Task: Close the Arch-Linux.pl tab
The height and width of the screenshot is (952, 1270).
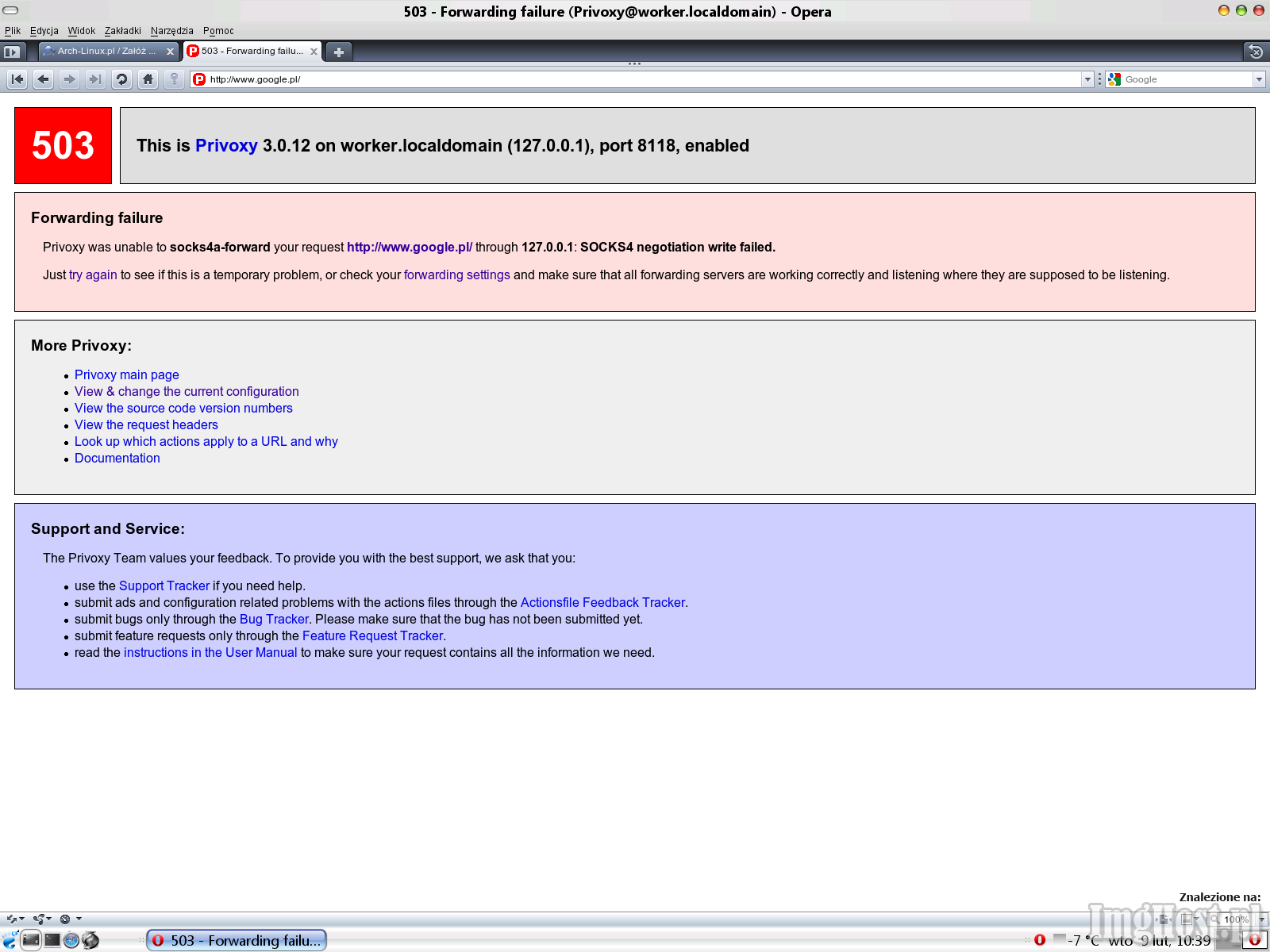Action: [170, 52]
